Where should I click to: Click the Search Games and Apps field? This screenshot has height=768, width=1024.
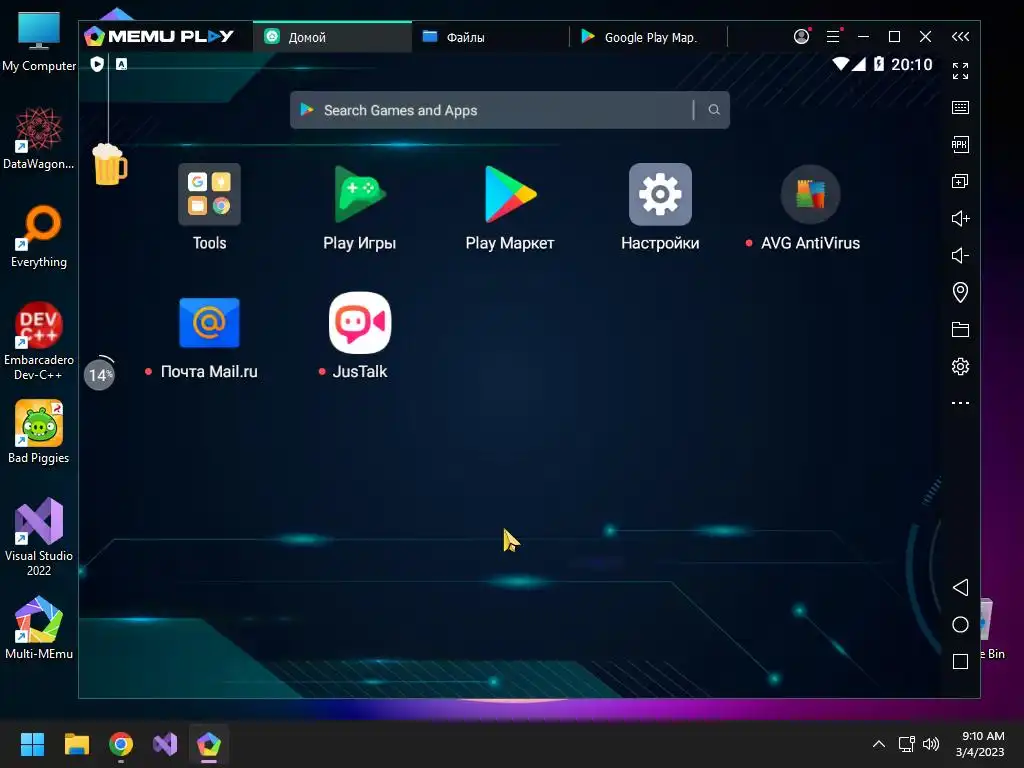(x=509, y=110)
